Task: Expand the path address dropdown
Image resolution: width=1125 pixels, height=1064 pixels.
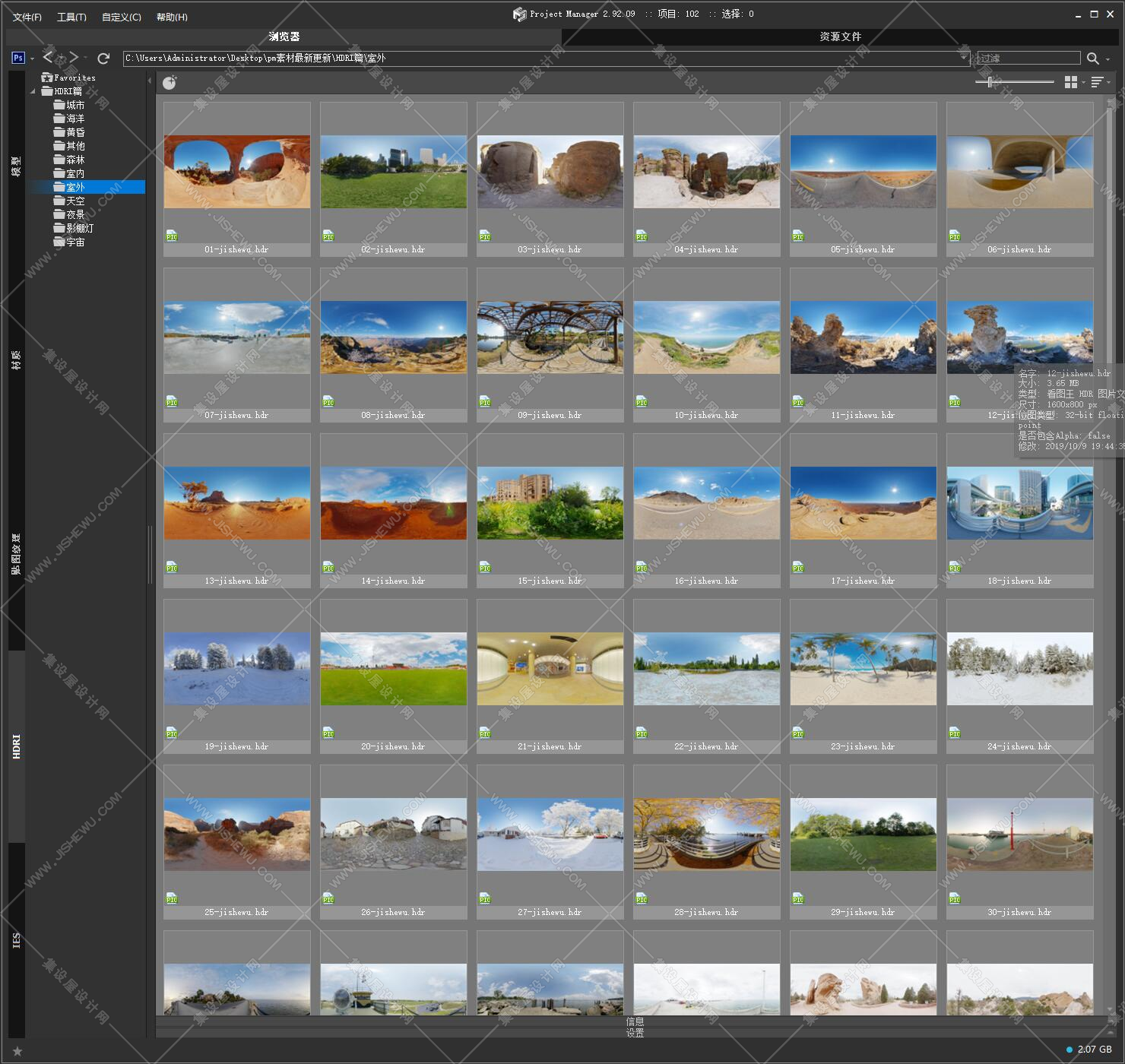Action: (x=964, y=58)
